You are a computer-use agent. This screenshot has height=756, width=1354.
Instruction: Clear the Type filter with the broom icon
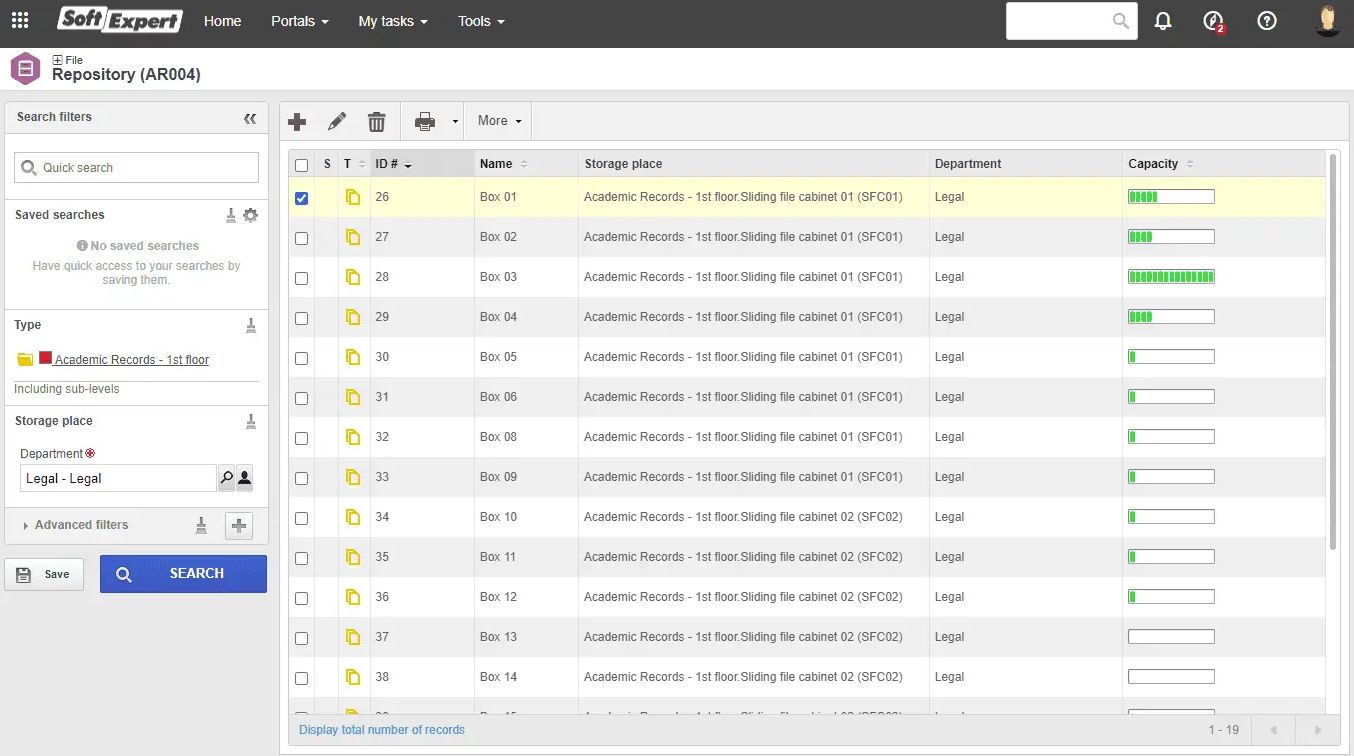tap(251, 324)
